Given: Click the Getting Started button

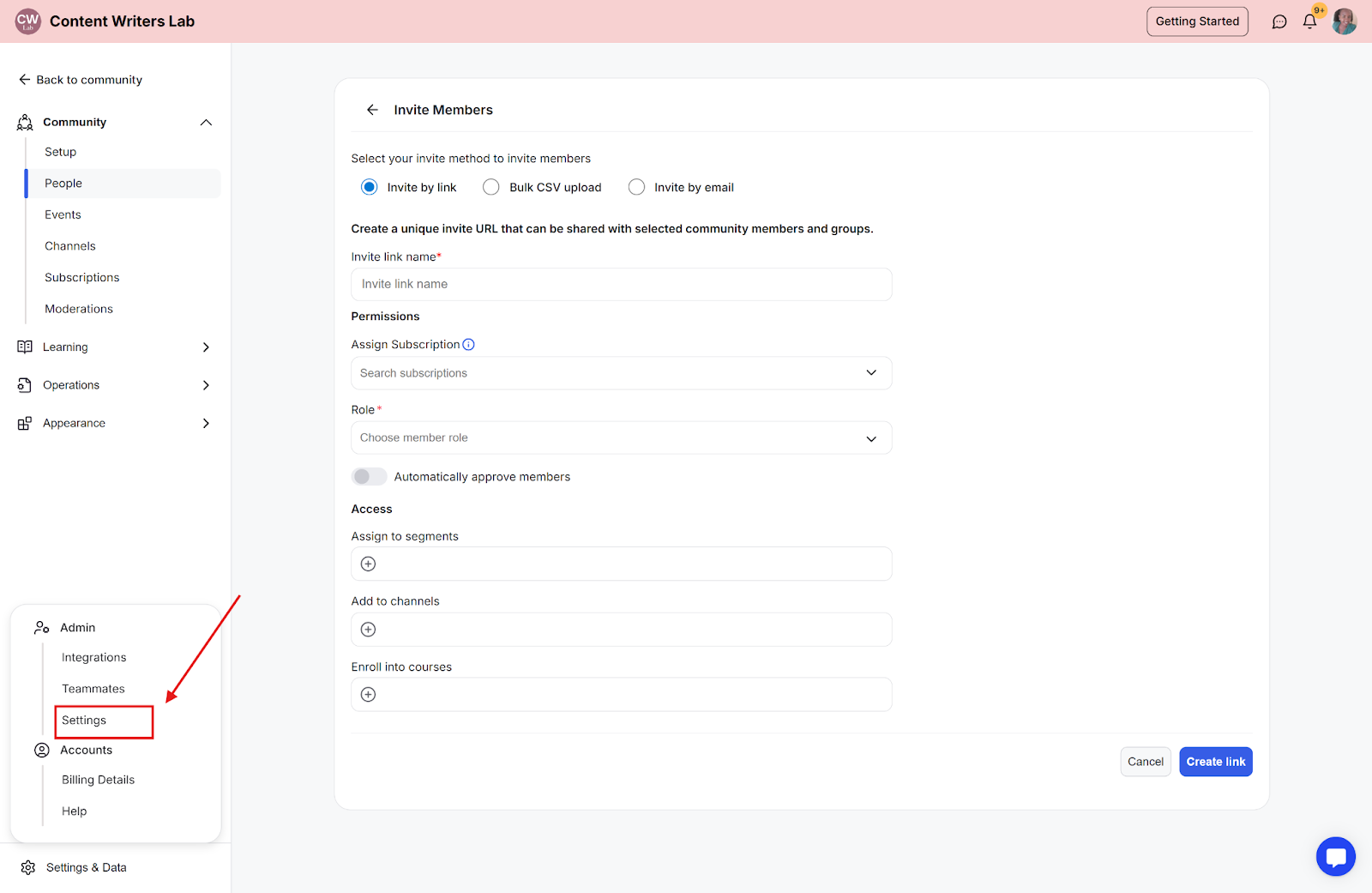Looking at the screenshot, I should (1197, 21).
